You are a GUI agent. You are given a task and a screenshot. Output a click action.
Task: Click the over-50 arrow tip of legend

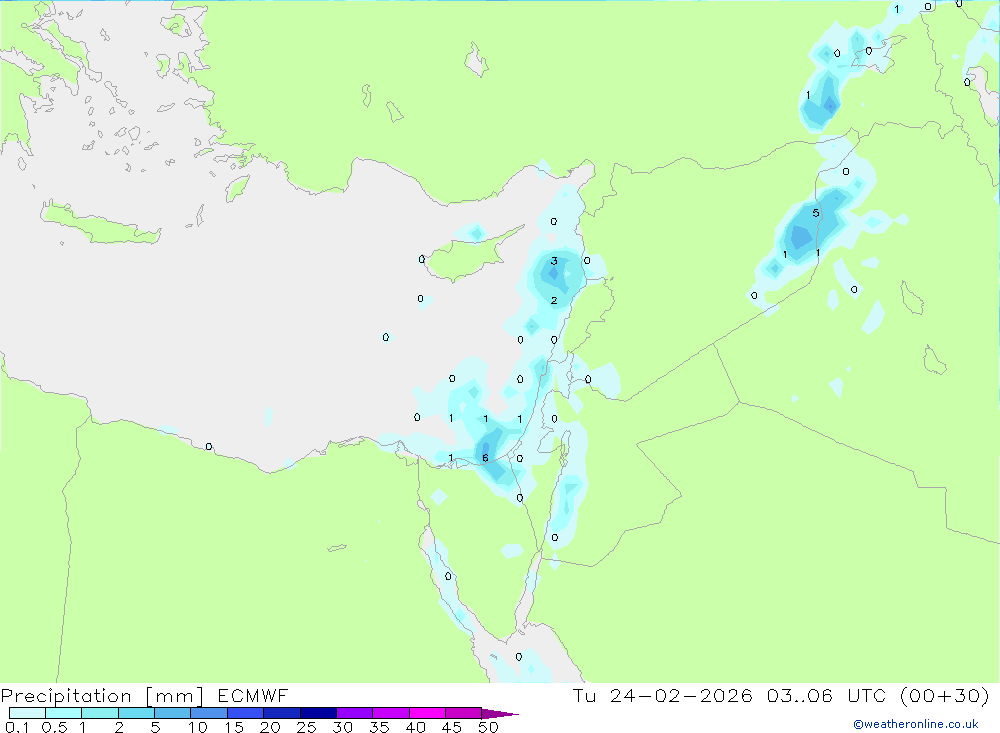click(499, 714)
